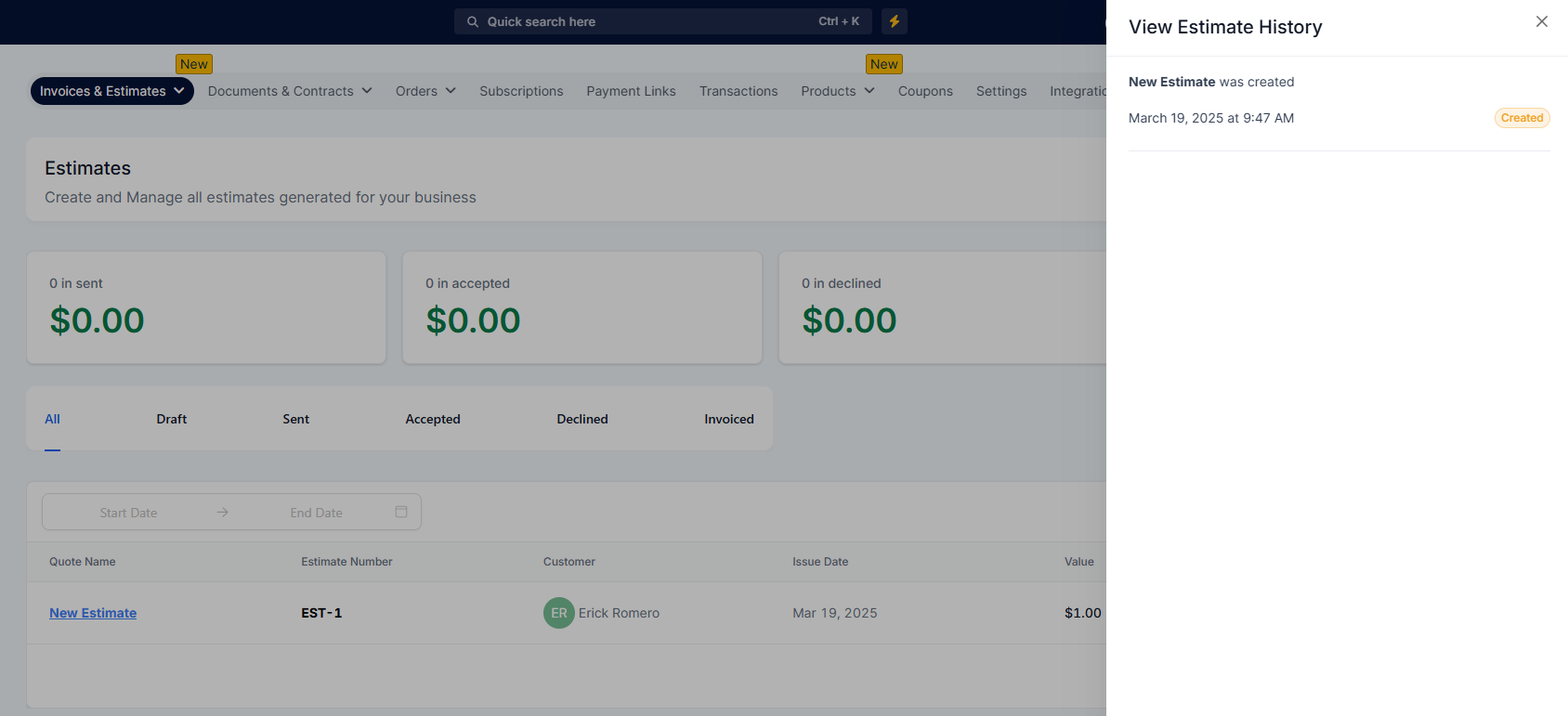
Task: Open the Payment Links page
Action: pyautogui.click(x=631, y=91)
